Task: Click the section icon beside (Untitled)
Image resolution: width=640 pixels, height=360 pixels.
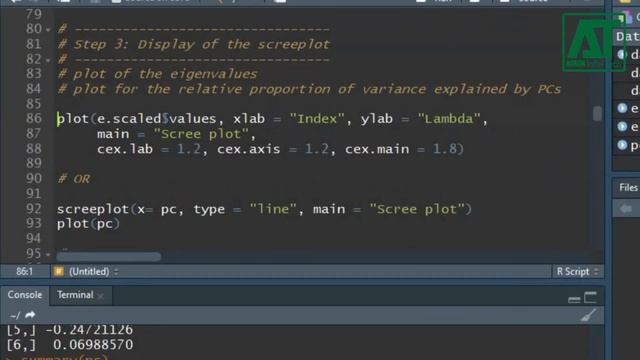Action: pos(59,271)
